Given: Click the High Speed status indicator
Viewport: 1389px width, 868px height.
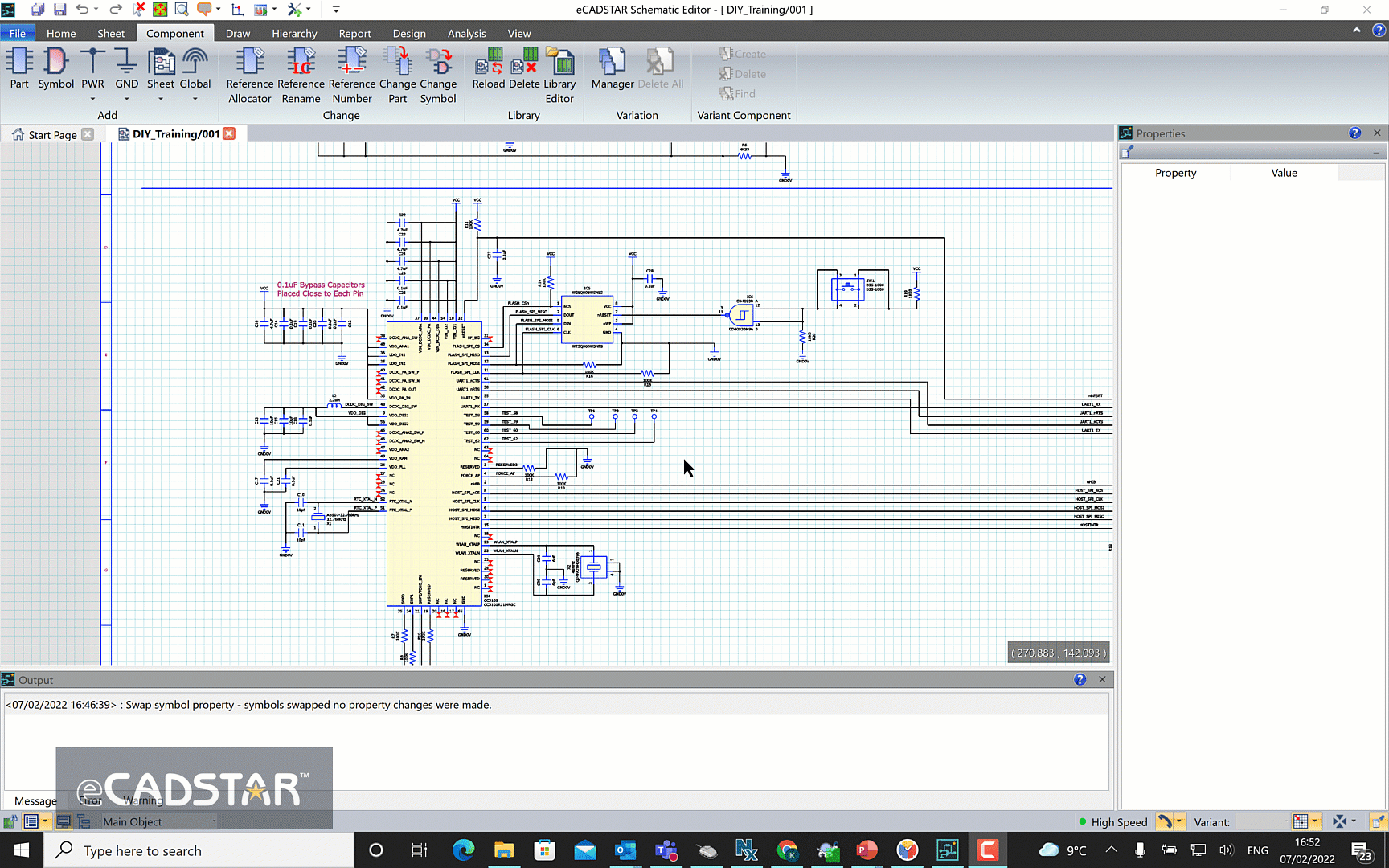Looking at the screenshot, I should point(1112,821).
